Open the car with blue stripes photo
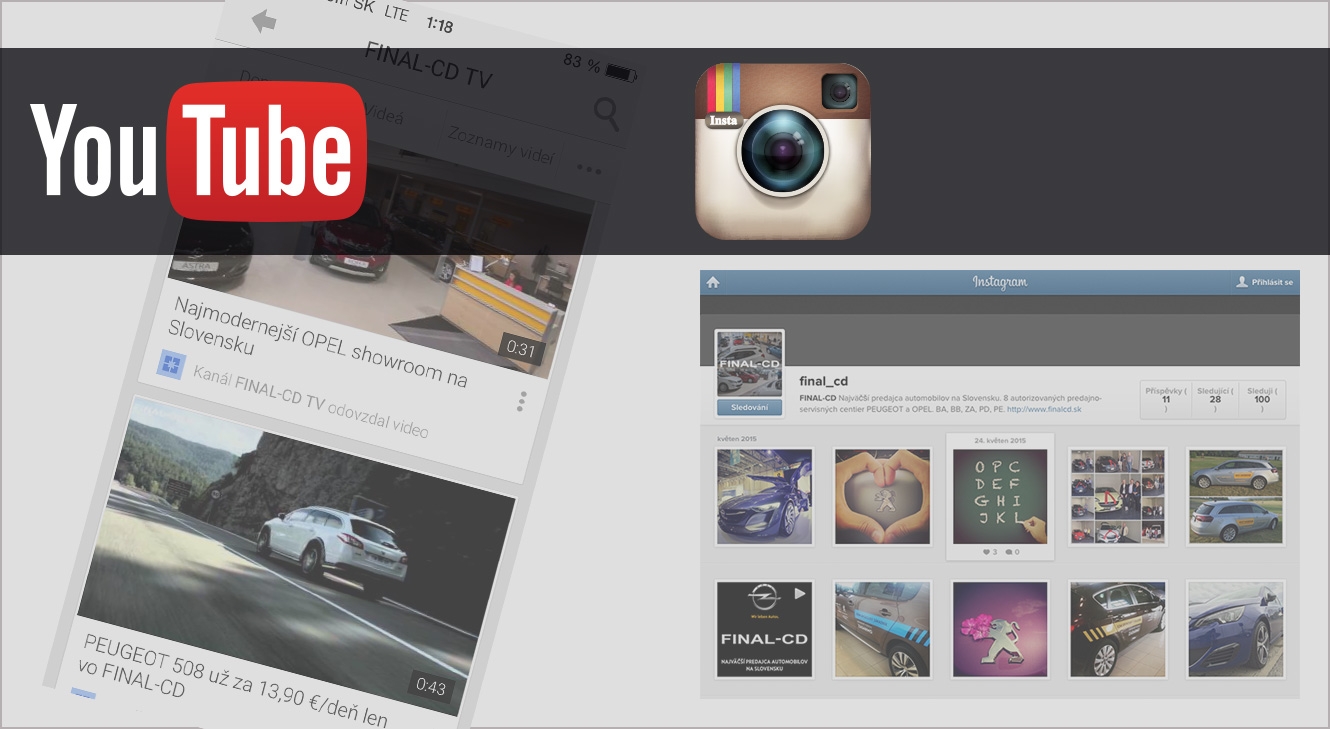Viewport: 1330px width, 729px height. [882, 629]
